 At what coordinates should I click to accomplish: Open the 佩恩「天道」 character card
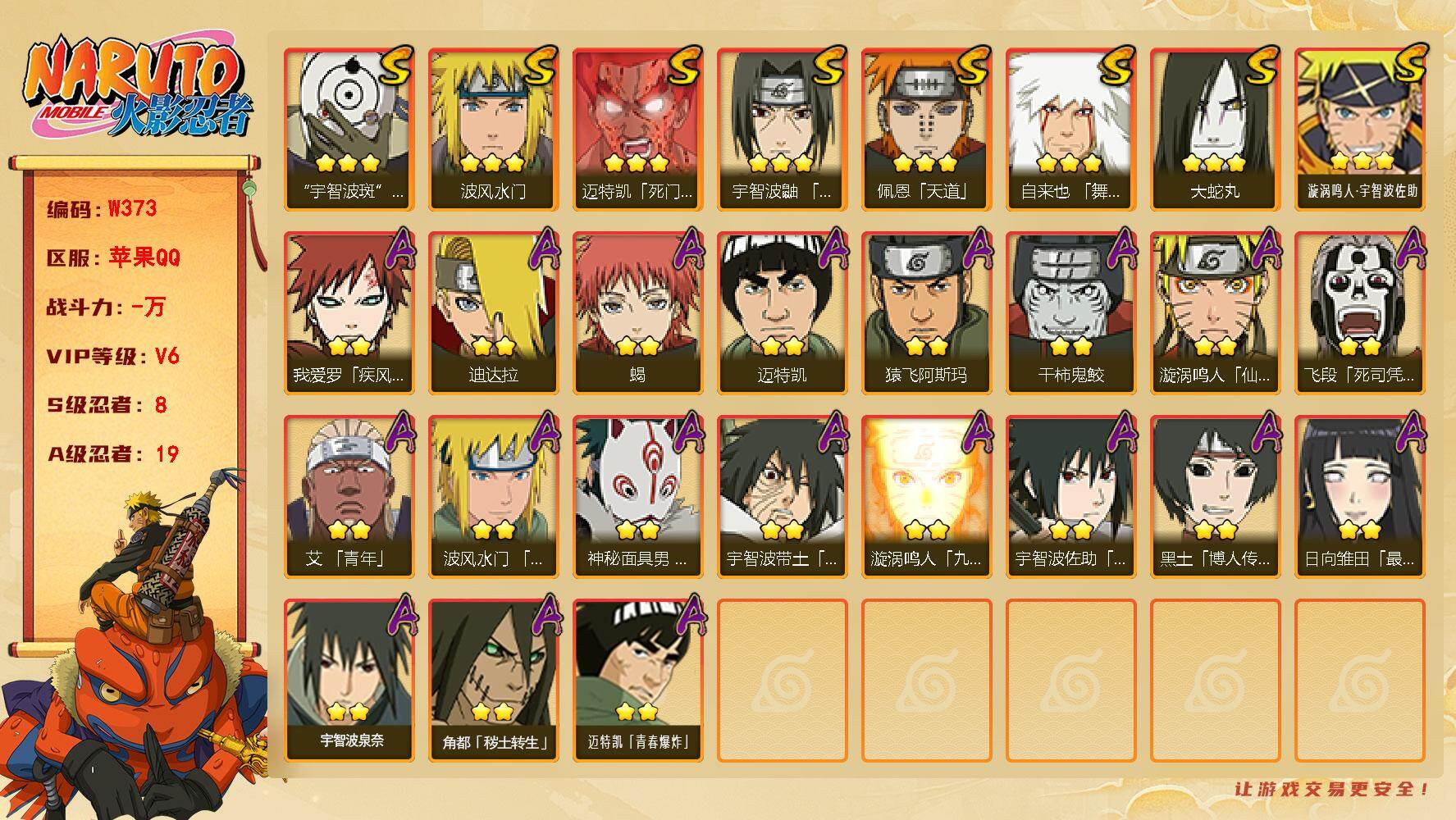tap(926, 129)
